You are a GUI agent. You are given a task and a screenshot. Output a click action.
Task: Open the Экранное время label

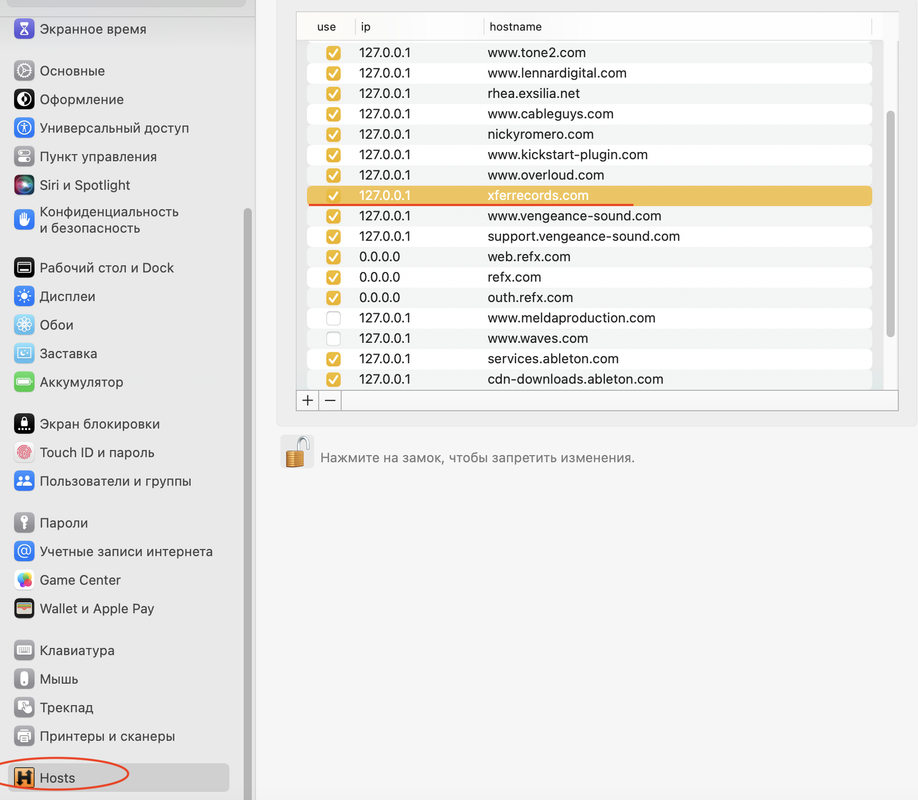[93, 29]
